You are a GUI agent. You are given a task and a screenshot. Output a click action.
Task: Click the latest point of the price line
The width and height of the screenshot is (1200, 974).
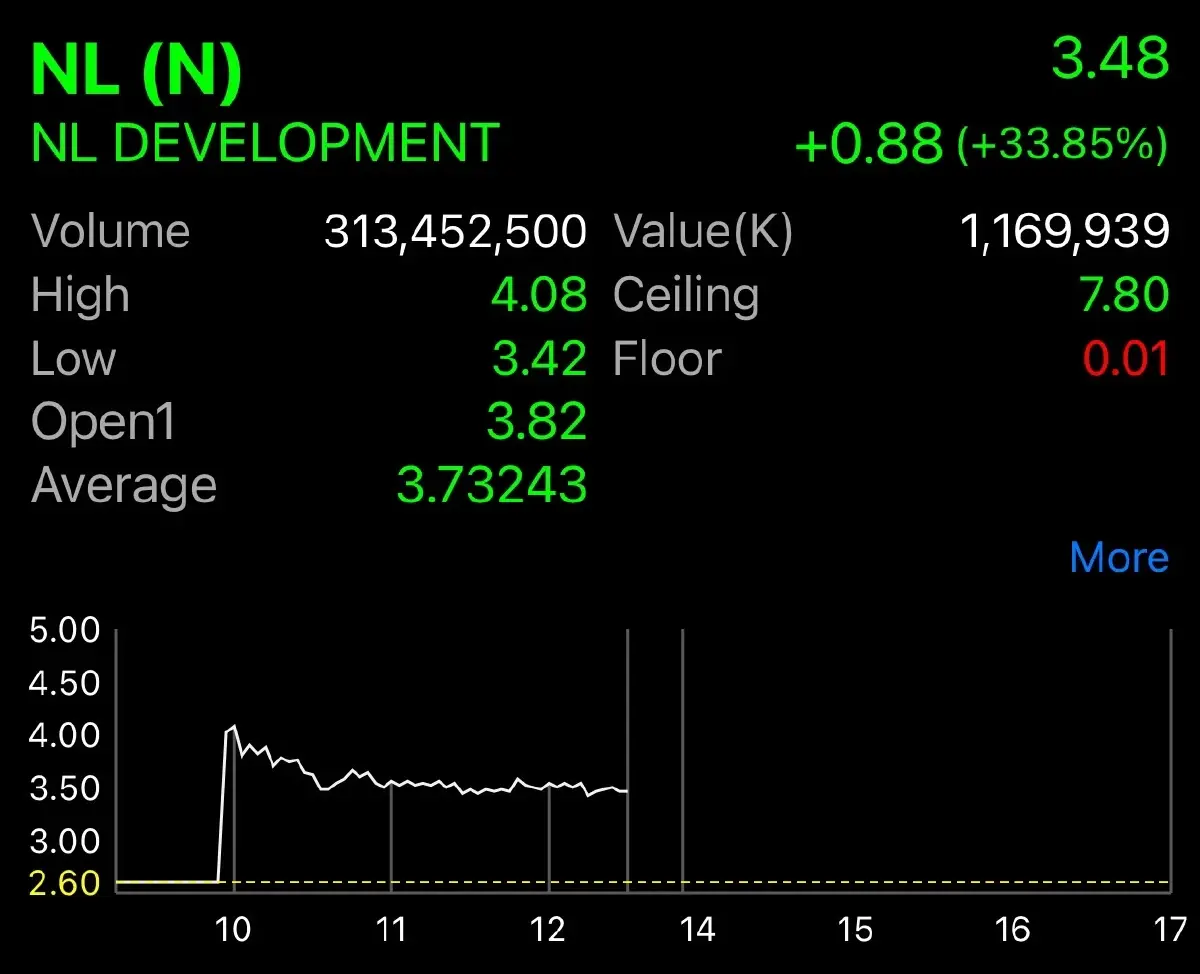coord(626,791)
